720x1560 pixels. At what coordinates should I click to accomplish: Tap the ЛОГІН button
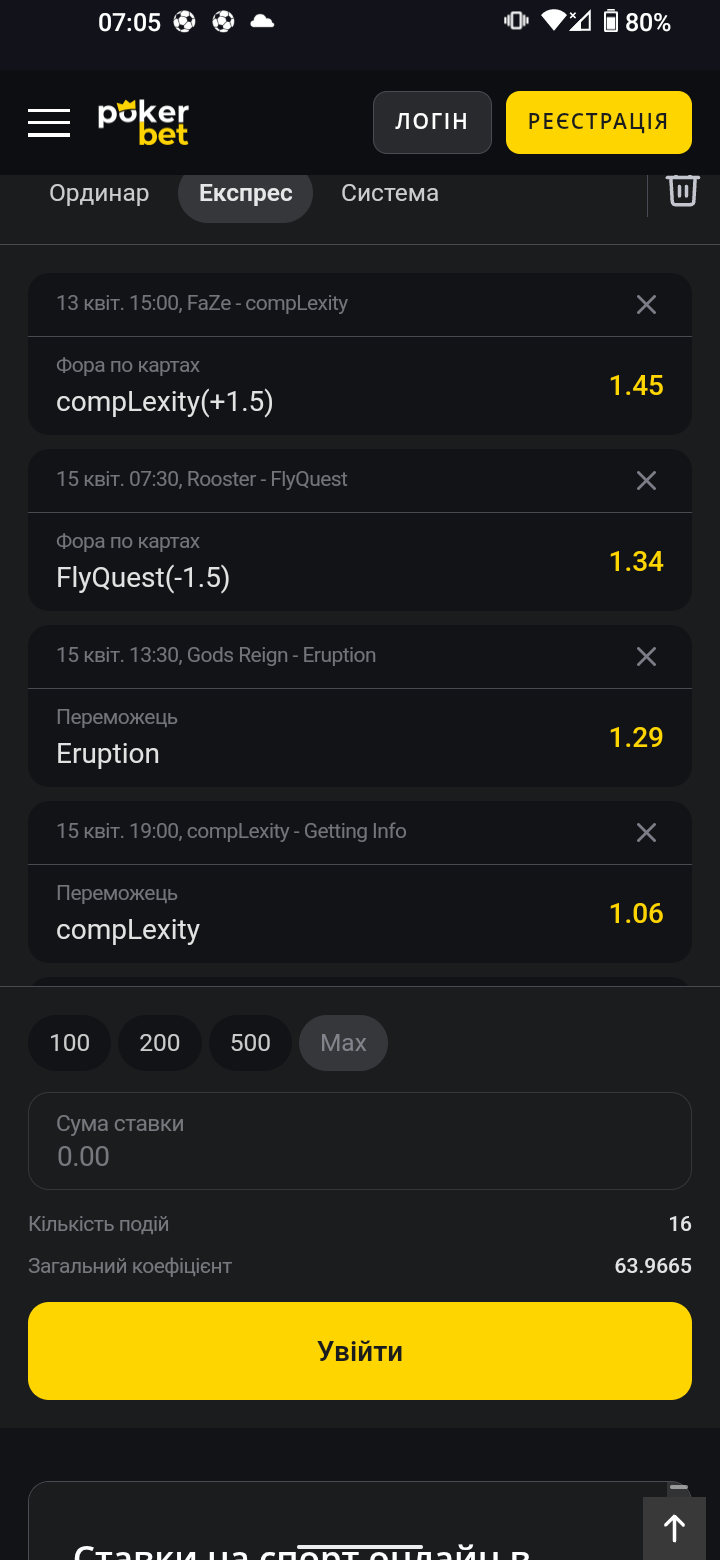432,122
